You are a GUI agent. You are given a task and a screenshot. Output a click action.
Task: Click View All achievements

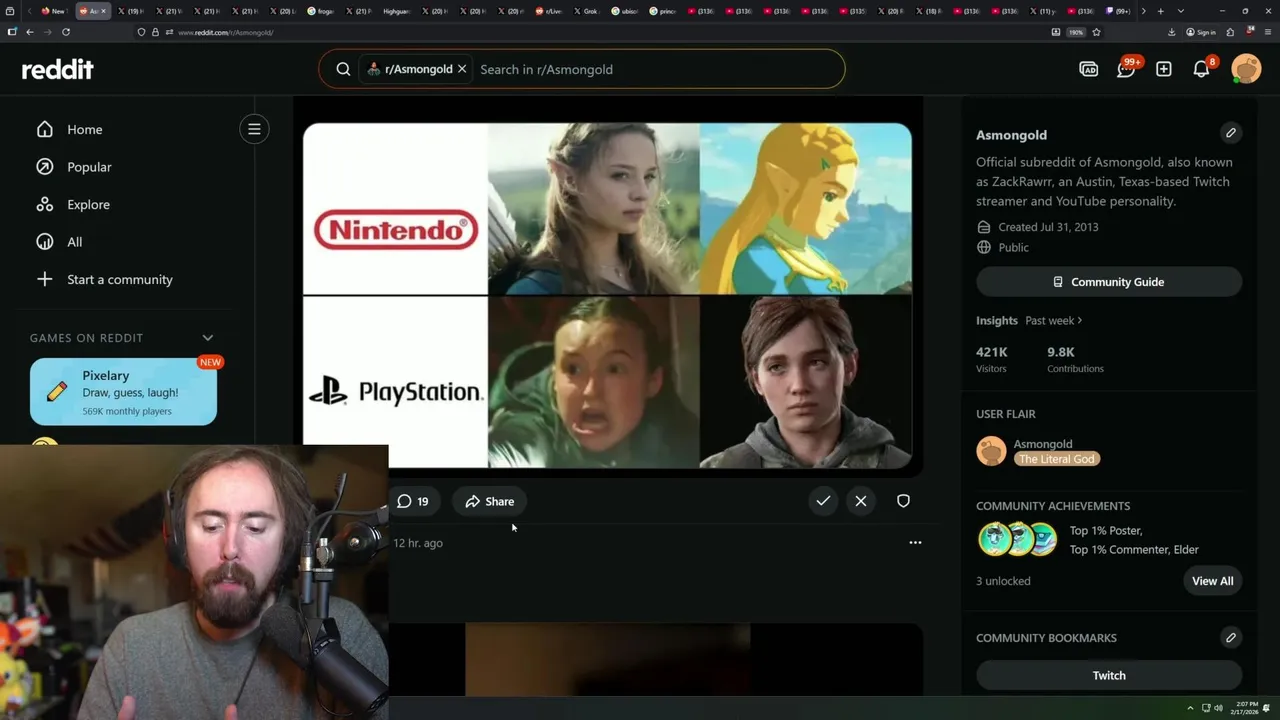[x=1212, y=581]
